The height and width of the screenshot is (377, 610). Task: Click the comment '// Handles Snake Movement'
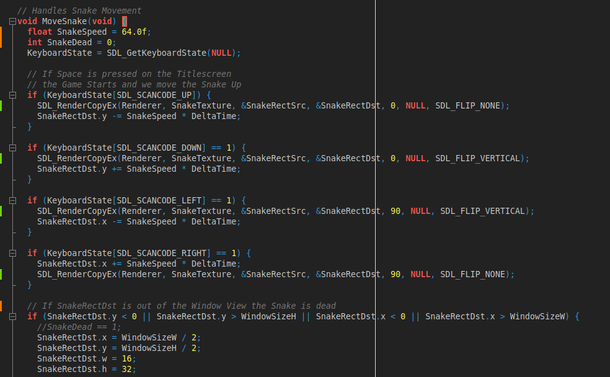pos(79,11)
